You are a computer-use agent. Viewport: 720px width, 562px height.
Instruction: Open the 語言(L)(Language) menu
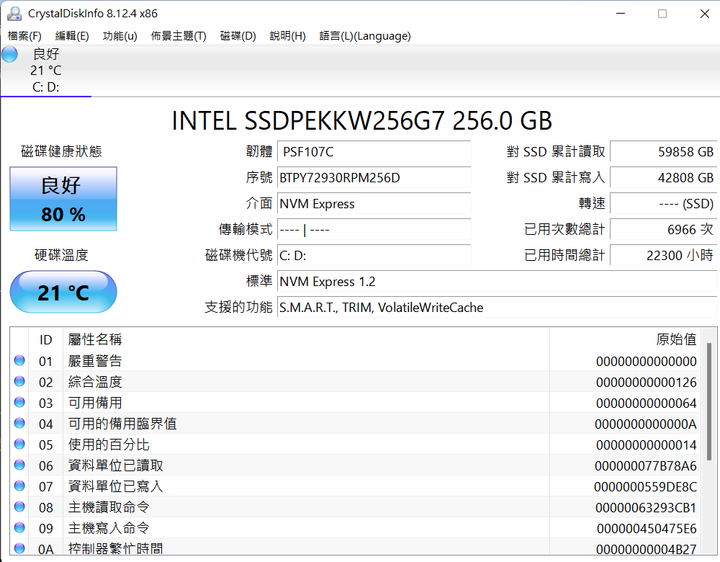tap(365, 36)
